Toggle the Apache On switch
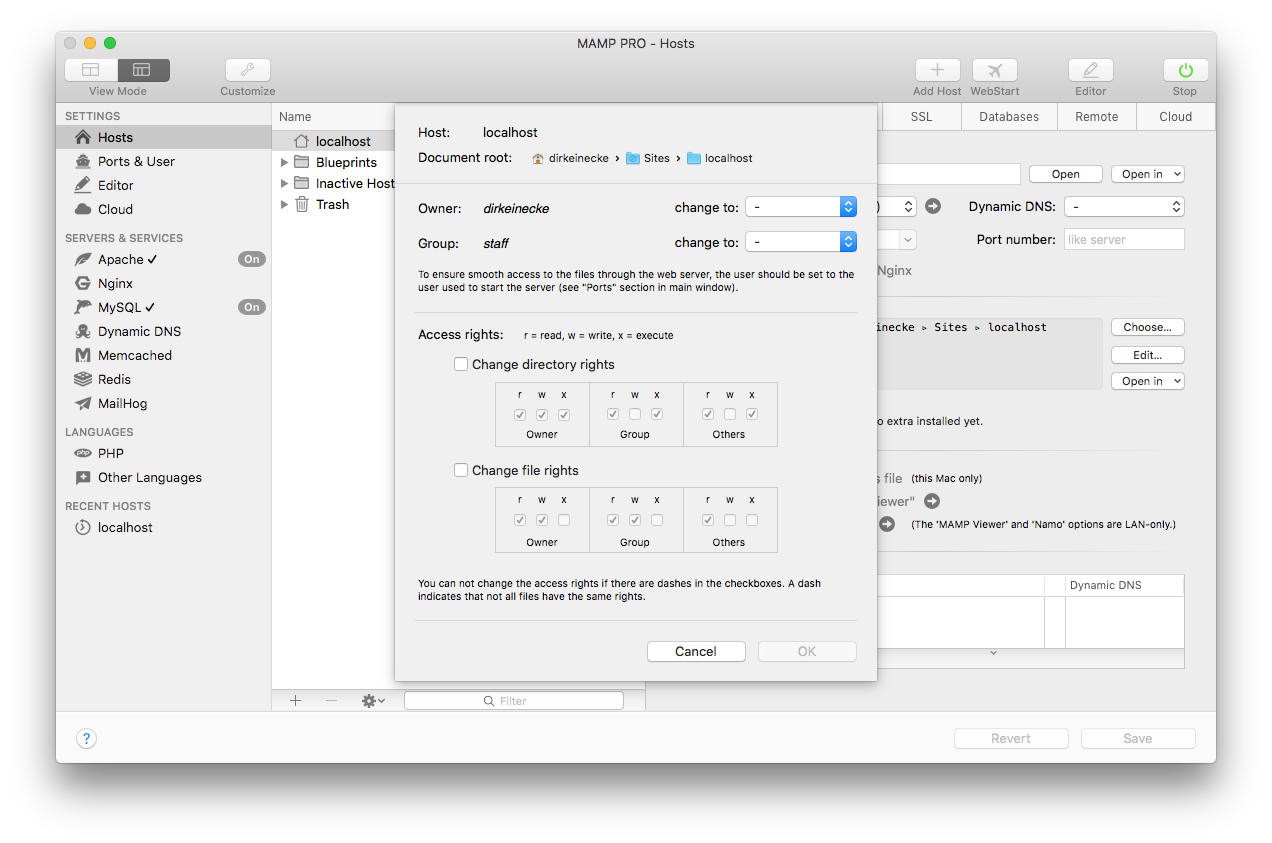 (251, 259)
